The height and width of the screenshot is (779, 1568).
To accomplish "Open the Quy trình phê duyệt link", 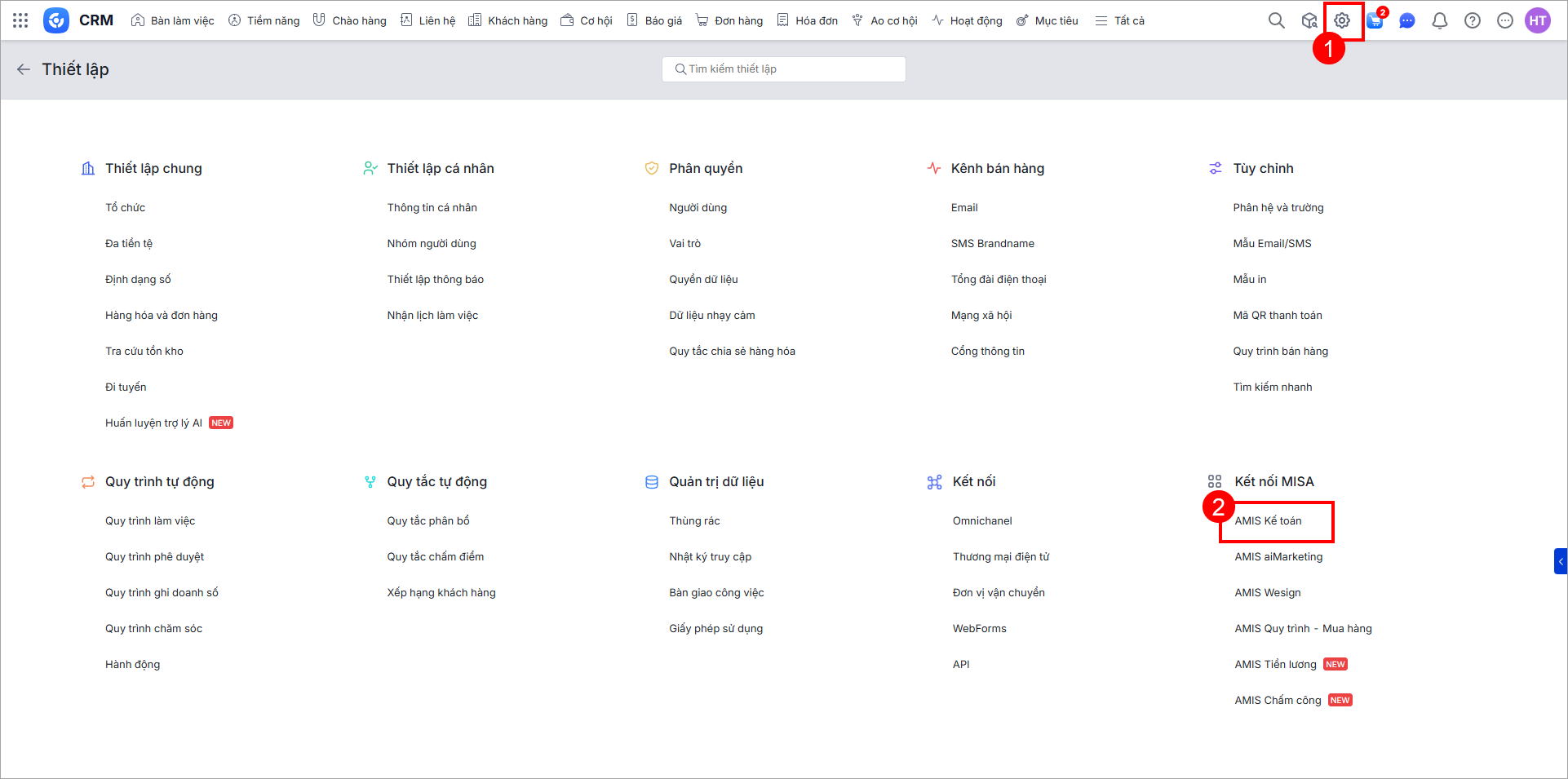I will click(154, 557).
